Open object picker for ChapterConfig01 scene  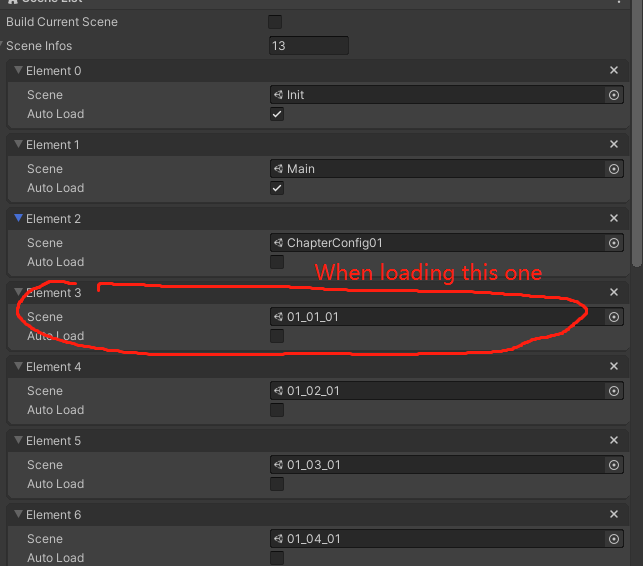614,243
